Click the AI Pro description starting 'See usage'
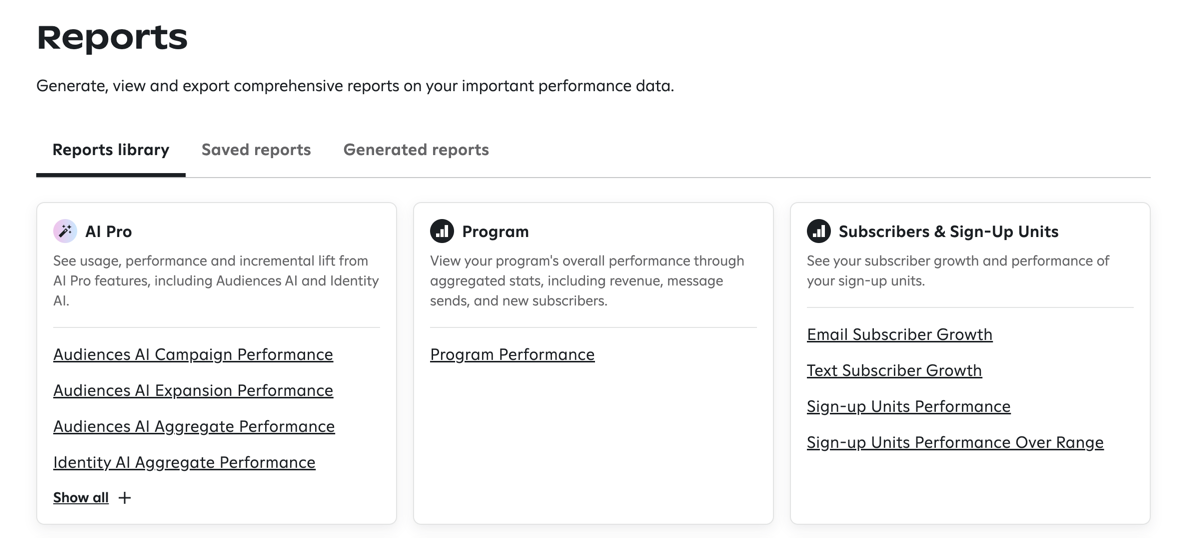This screenshot has height=538, width=1188. [216, 281]
